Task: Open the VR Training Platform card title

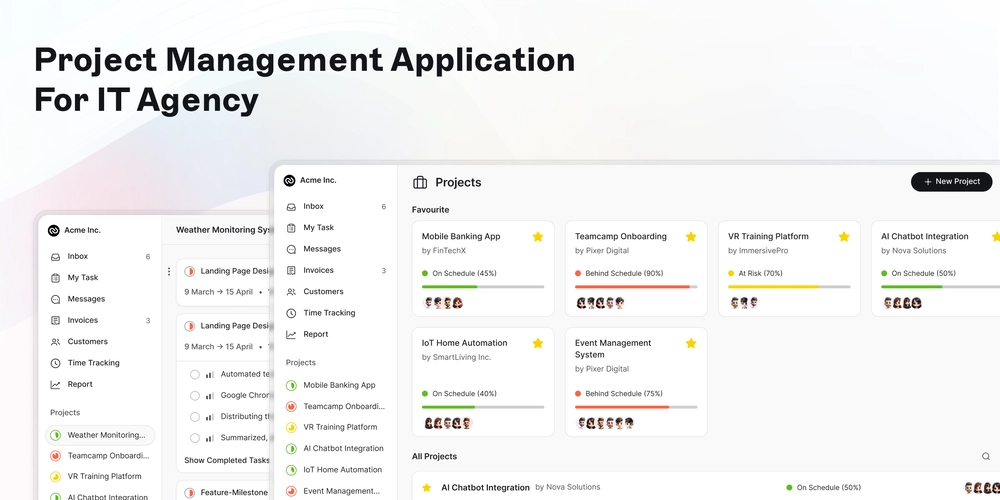Action: (x=768, y=237)
